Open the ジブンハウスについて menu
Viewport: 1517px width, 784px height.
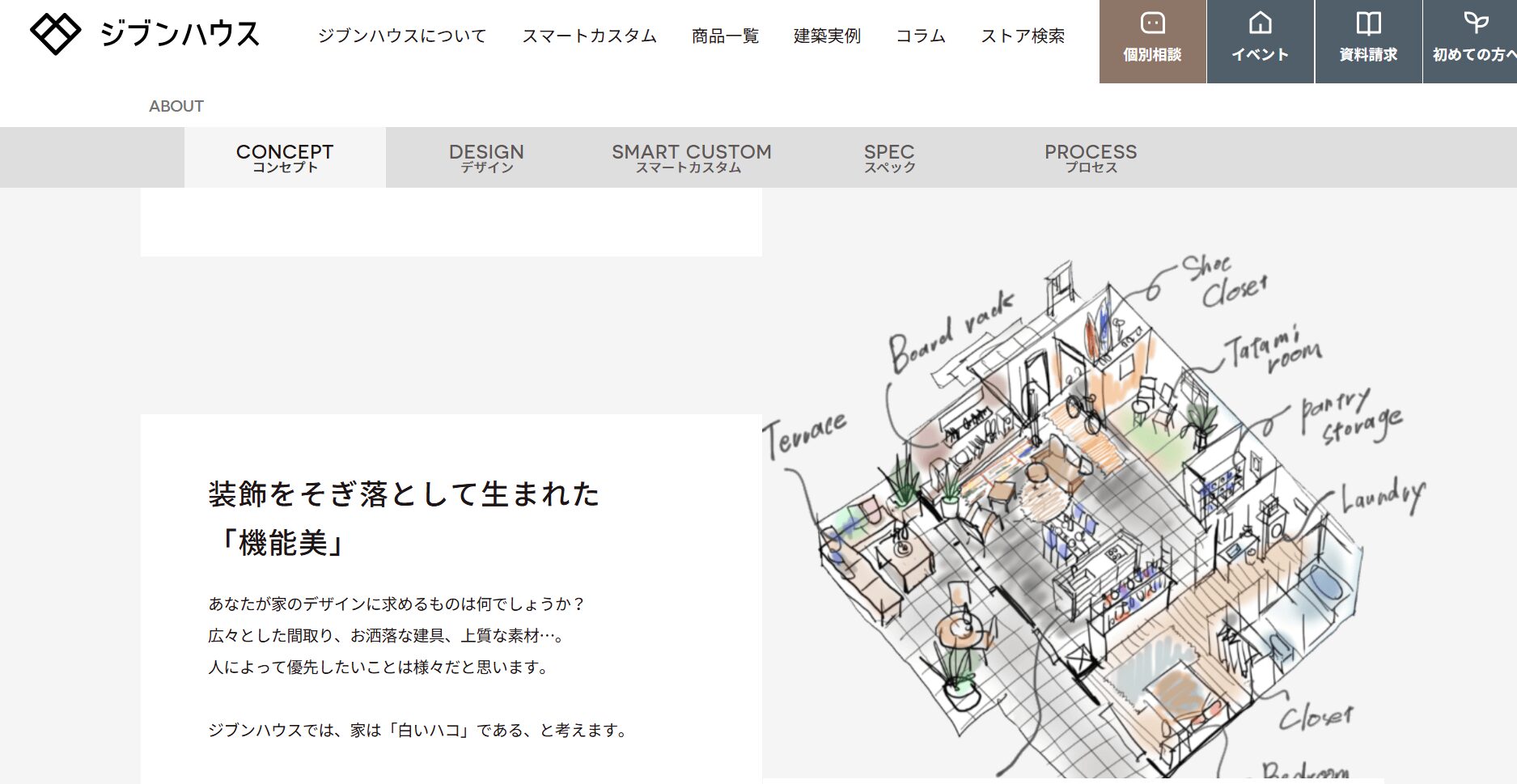[402, 36]
